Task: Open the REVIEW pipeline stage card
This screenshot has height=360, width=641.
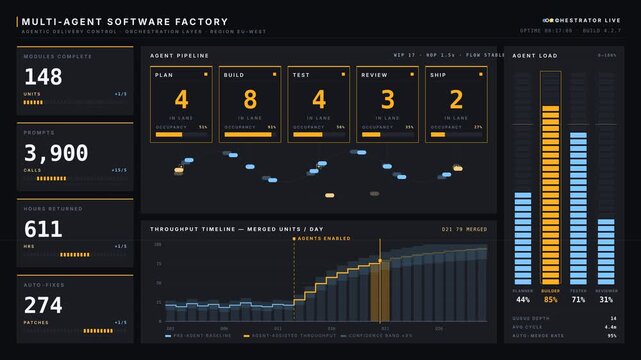Action: [387, 104]
